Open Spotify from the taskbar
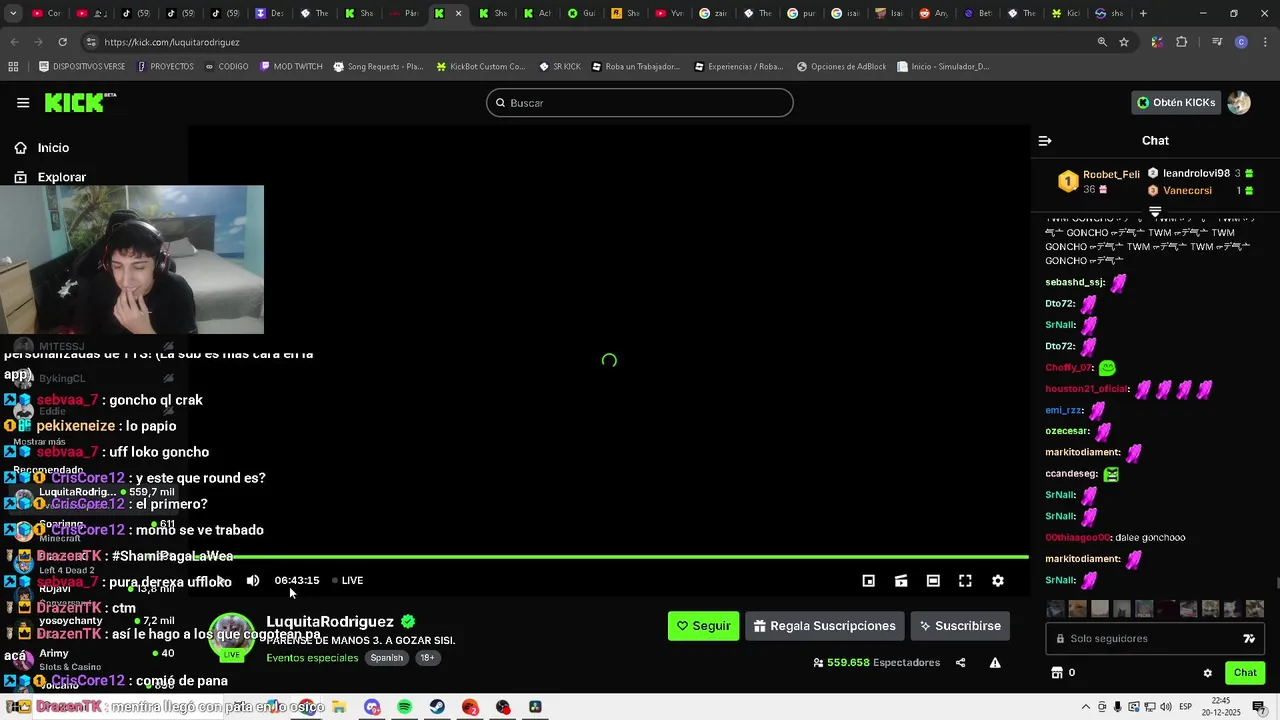Screen dimensions: 1280x720 point(404,707)
